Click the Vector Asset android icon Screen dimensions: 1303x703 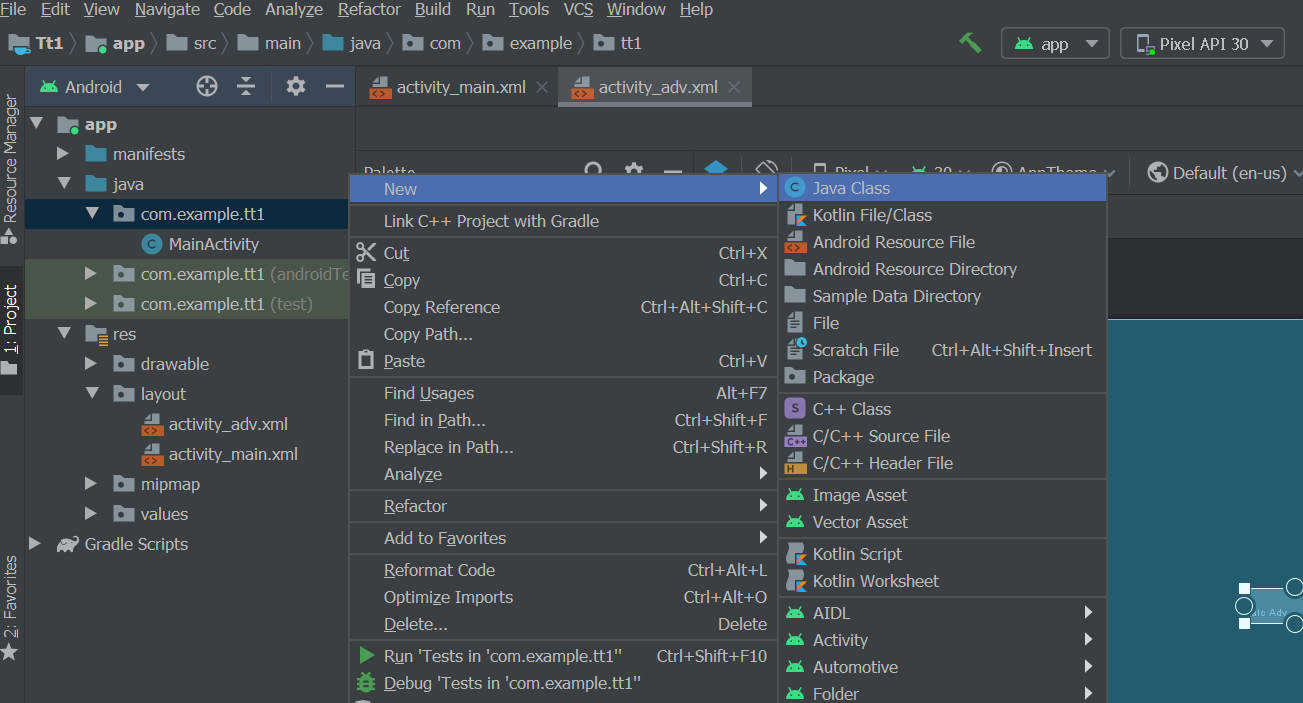795,522
